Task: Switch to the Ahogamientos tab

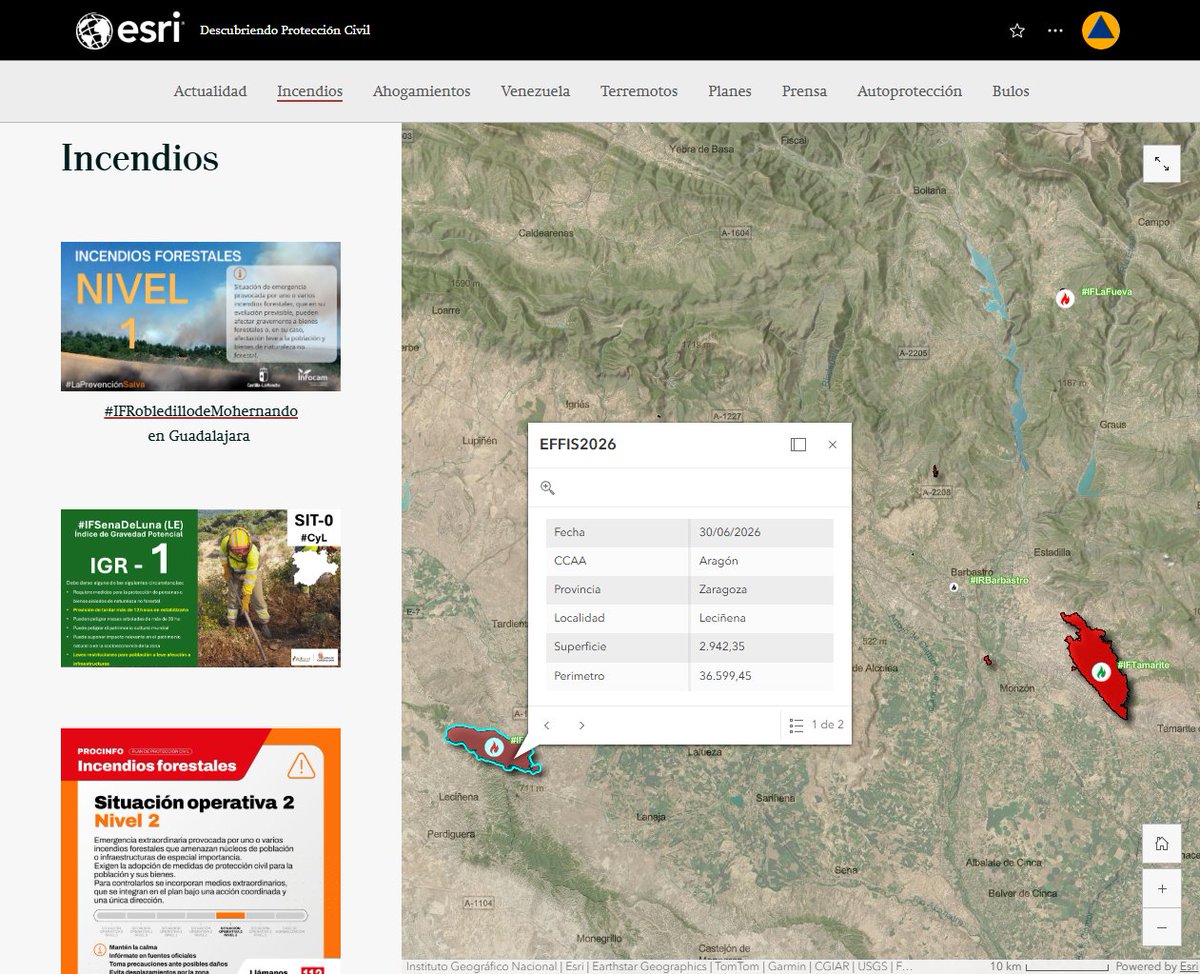Action: (x=422, y=91)
